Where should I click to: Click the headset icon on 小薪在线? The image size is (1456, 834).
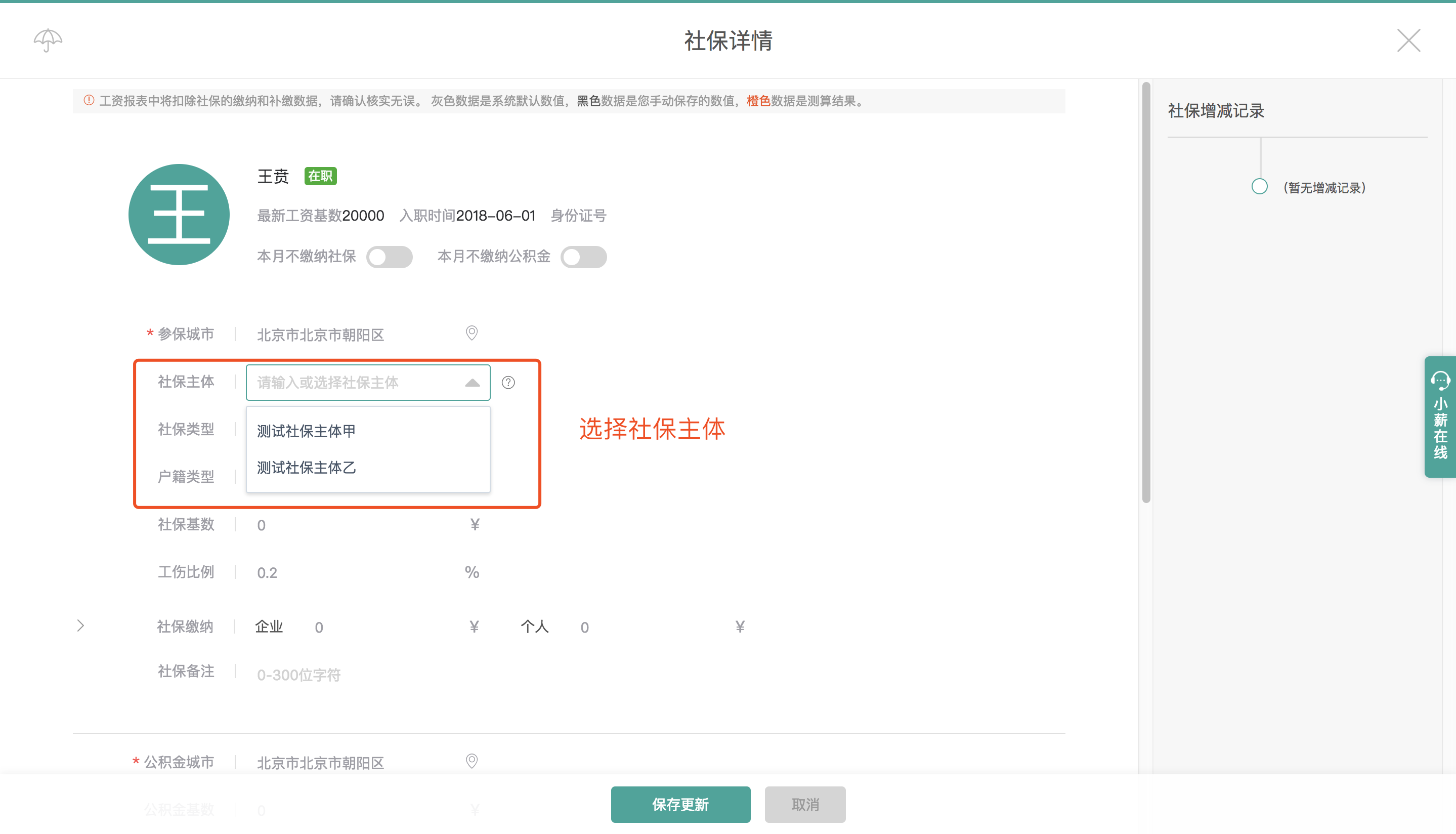pos(1440,382)
